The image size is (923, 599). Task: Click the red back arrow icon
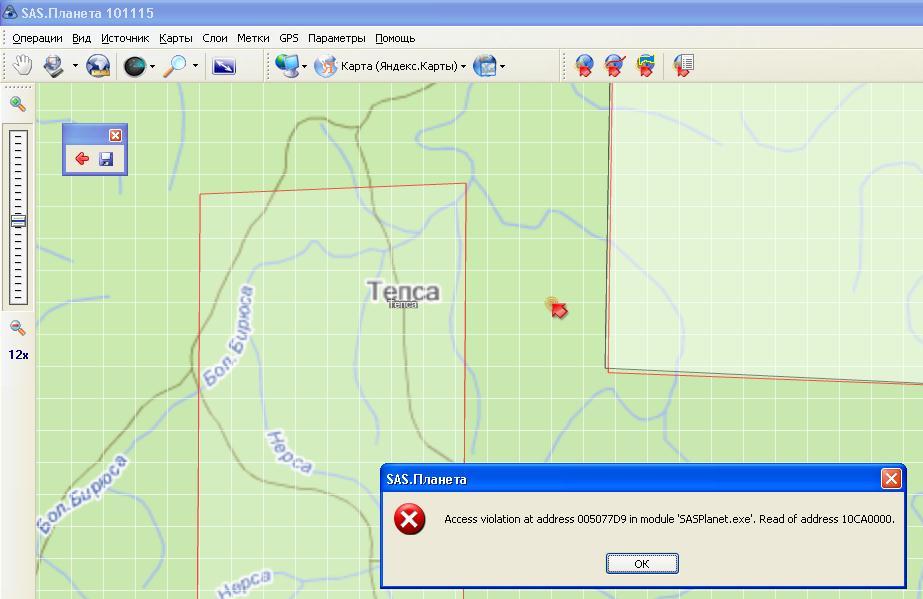82,159
